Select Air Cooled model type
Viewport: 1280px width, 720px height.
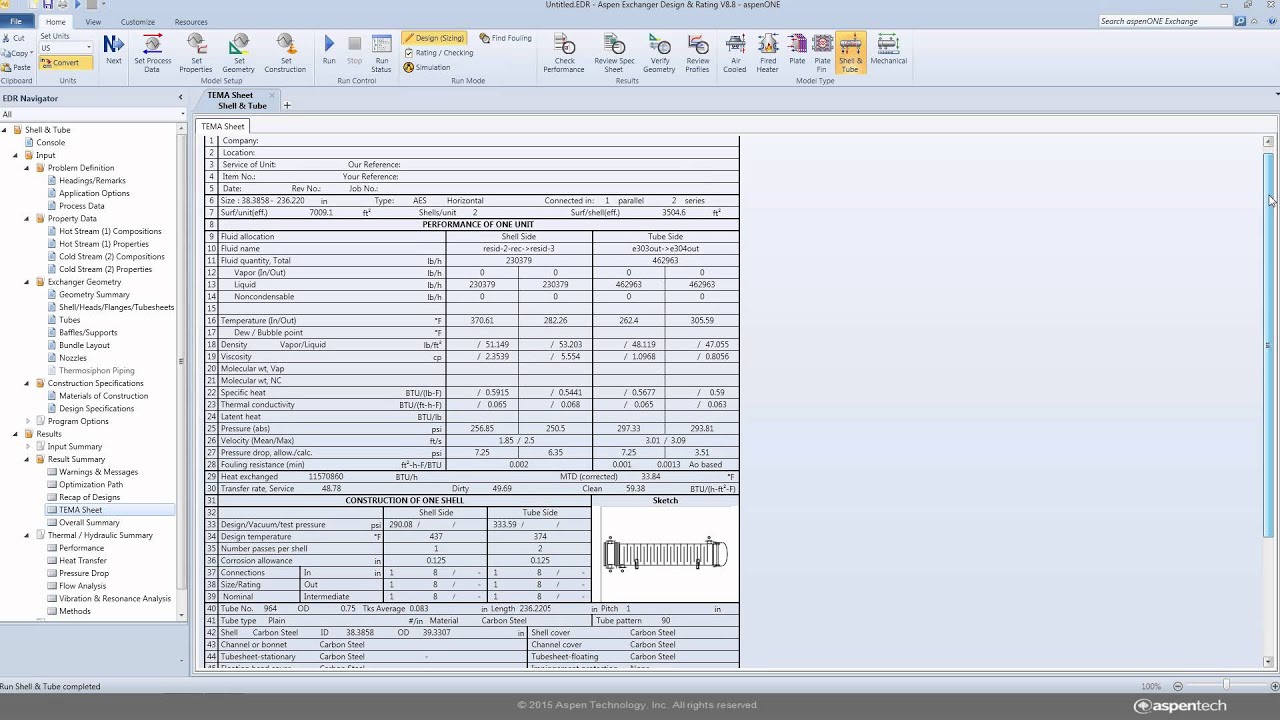(735, 53)
